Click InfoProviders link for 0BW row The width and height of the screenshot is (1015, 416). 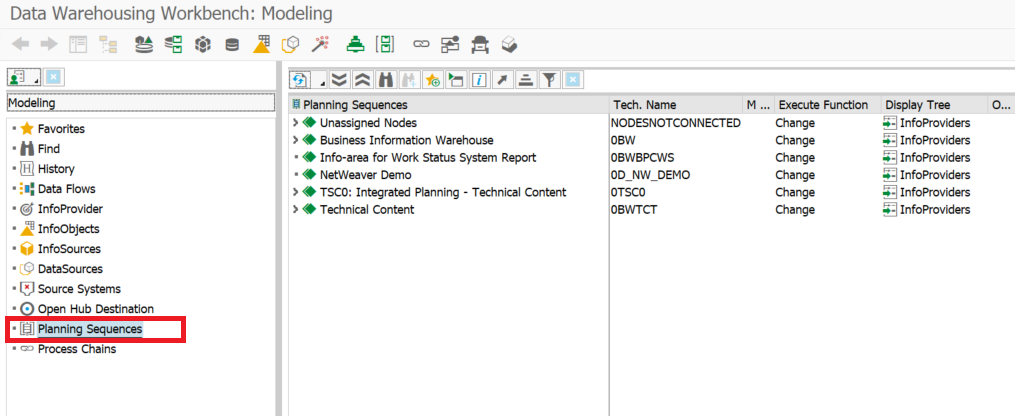pyautogui.click(x=934, y=140)
